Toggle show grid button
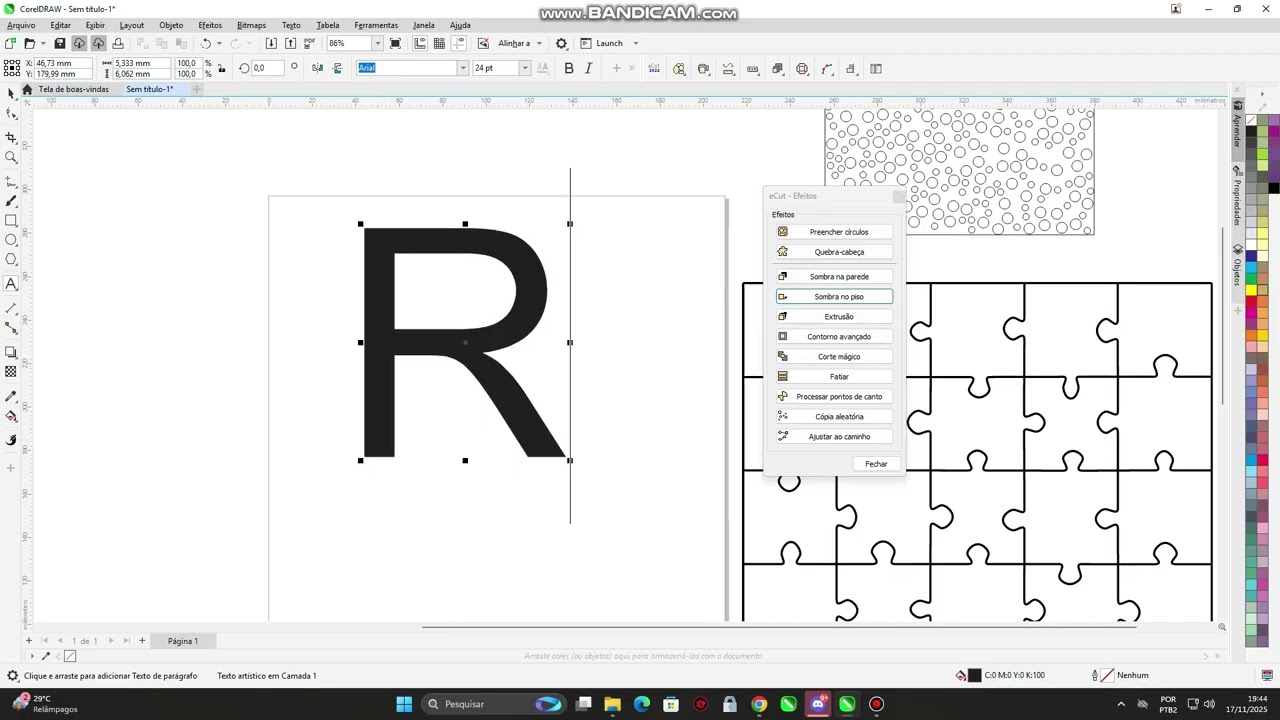Image resolution: width=1280 pixels, height=720 pixels. (x=439, y=43)
